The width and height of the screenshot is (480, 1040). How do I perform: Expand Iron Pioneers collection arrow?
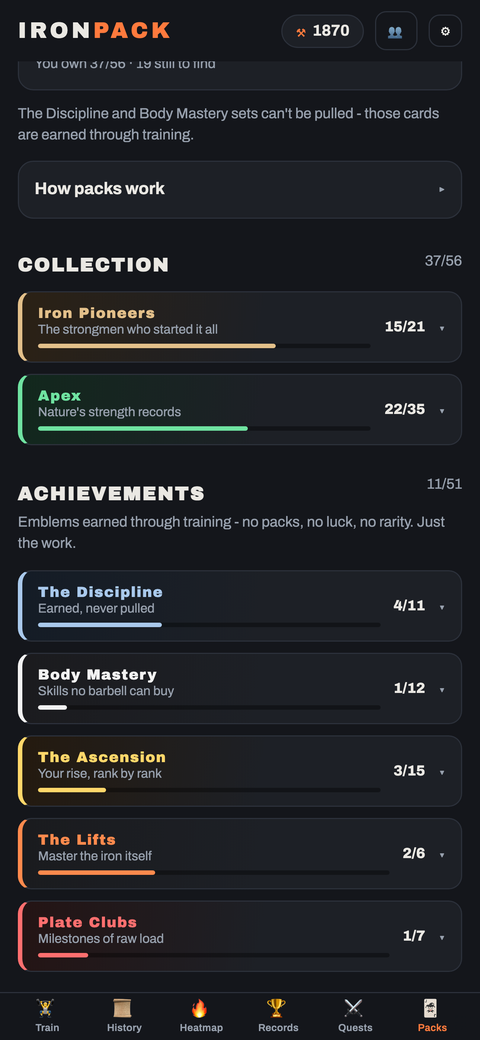[442, 328]
